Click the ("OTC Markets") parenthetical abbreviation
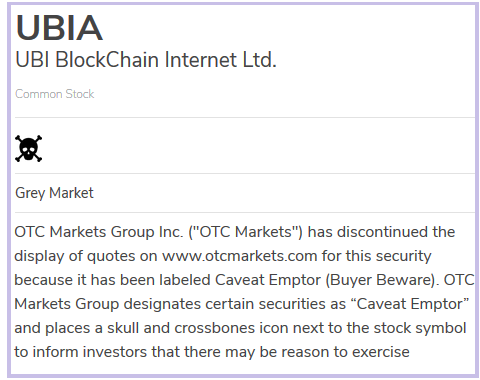 click(x=245, y=232)
